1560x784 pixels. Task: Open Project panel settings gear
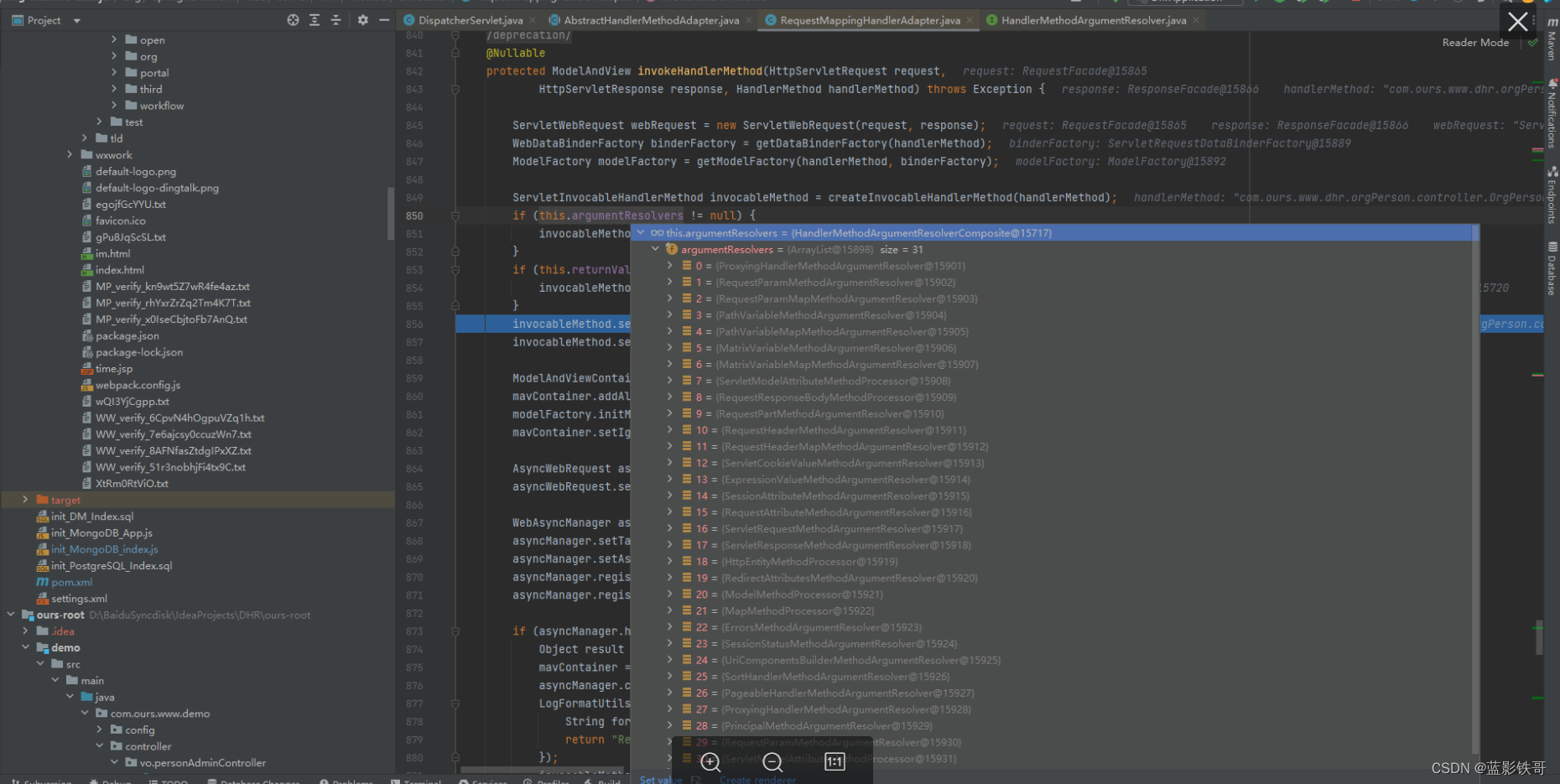363,20
